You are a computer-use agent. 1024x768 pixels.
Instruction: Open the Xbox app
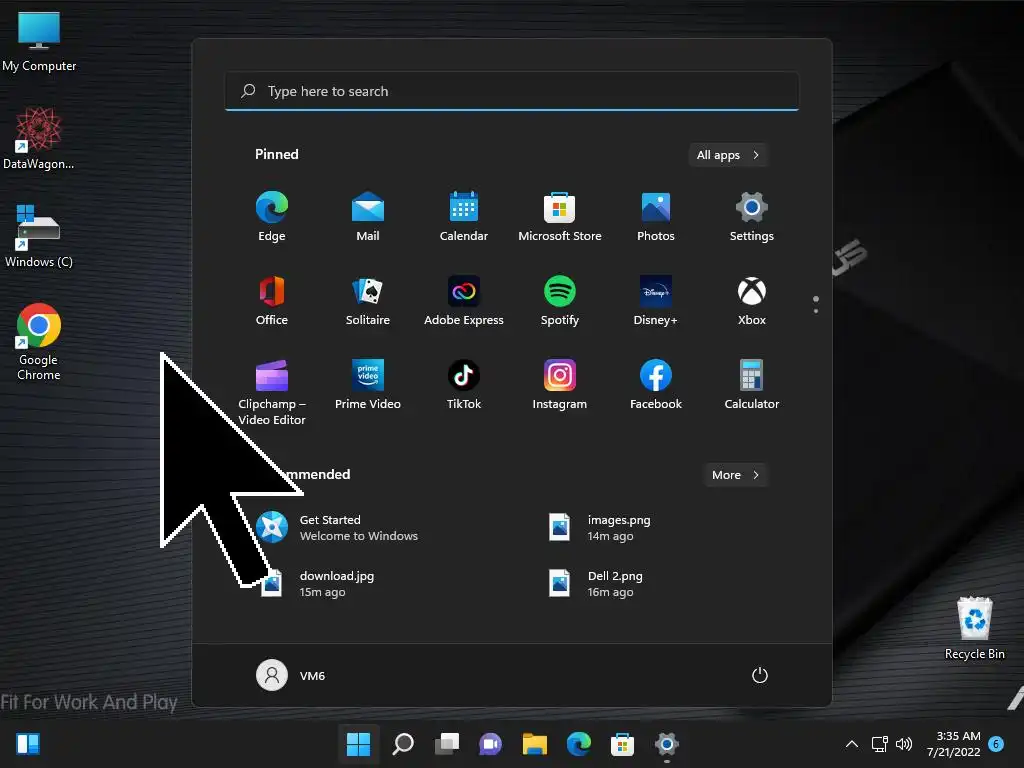752,300
